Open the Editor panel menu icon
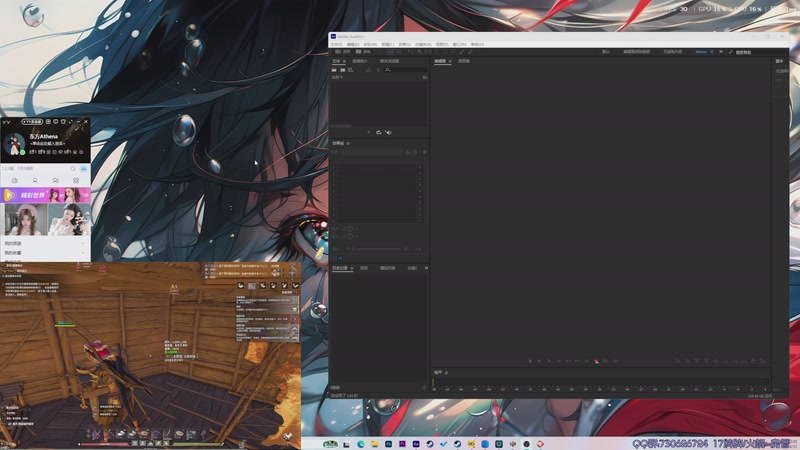 pos(450,61)
